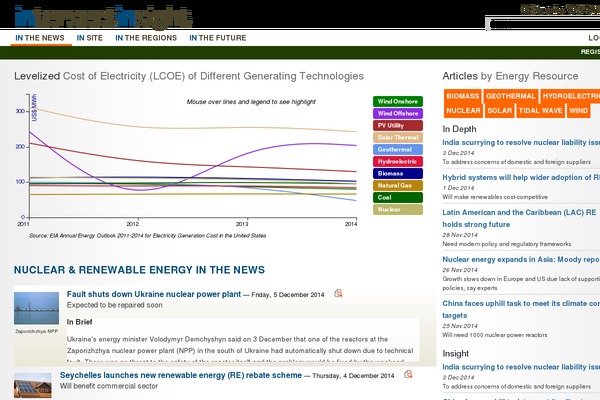Switch to IN THE REGIONS tab
Screen dimensions: 600x400
click(146, 38)
